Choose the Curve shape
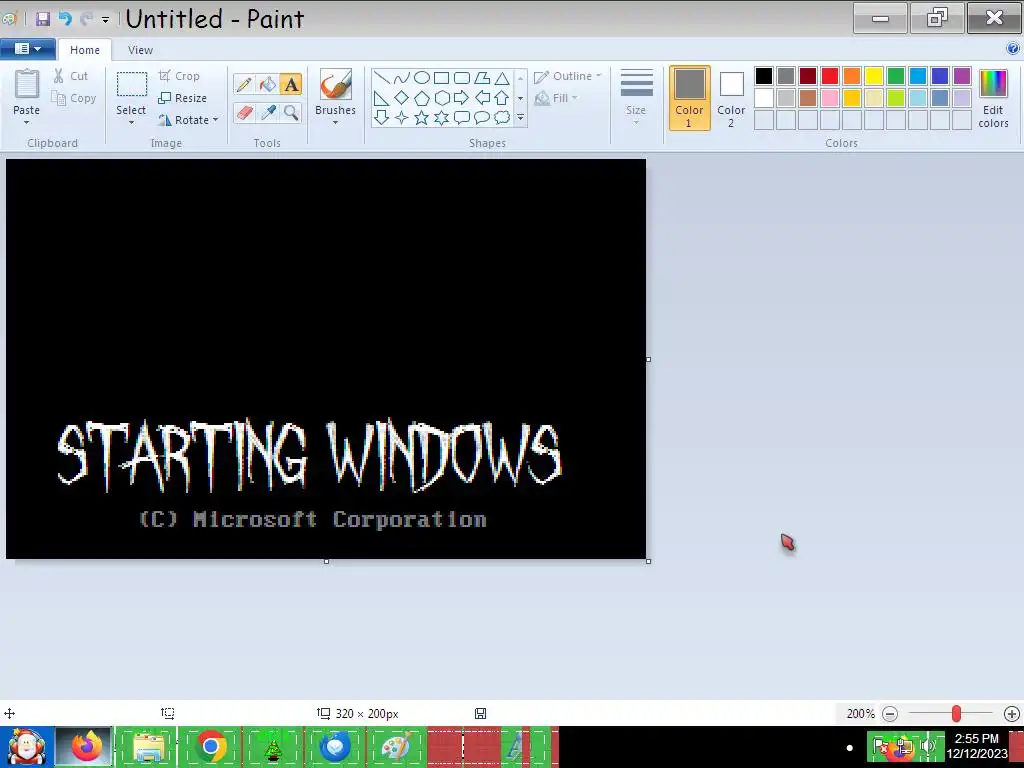Viewport: 1024px width, 768px height. [x=402, y=78]
